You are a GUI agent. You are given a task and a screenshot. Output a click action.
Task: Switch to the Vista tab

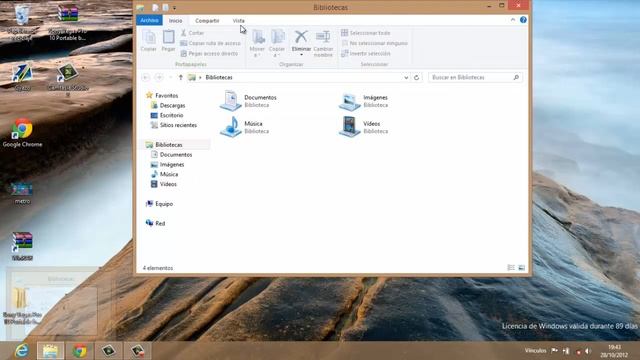[238, 20]
